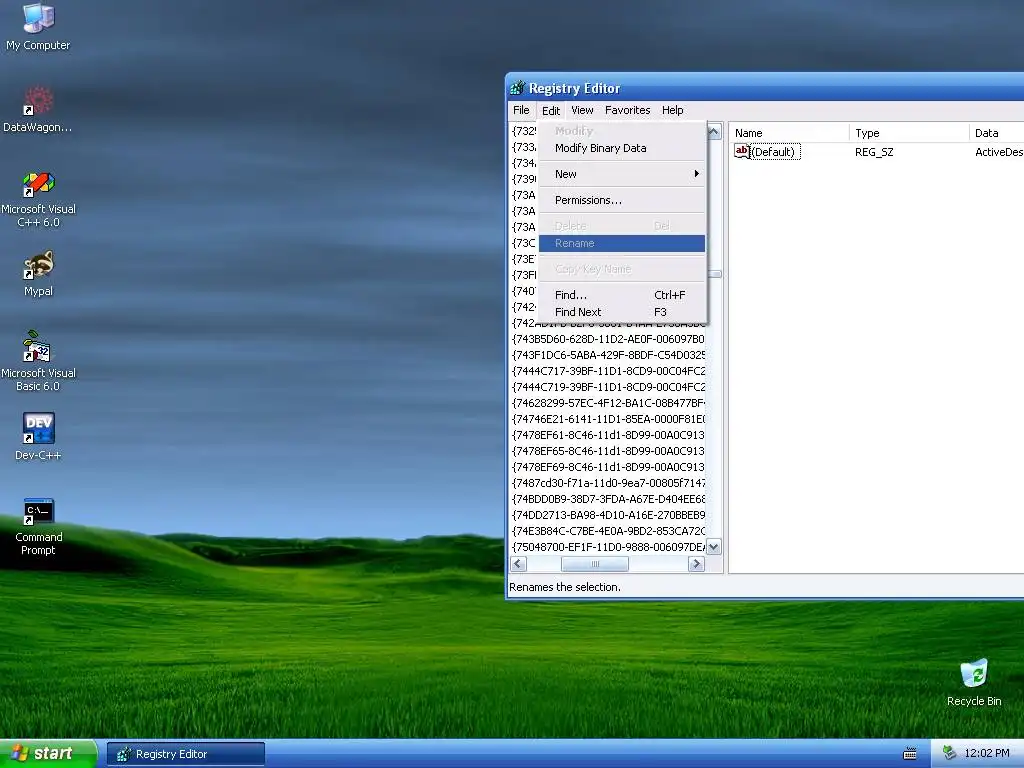1024x768 pixels.
Task: Select key {74DD2713-BA98-4D10-A16E-270BBEB9
Action: pos(608,515)
